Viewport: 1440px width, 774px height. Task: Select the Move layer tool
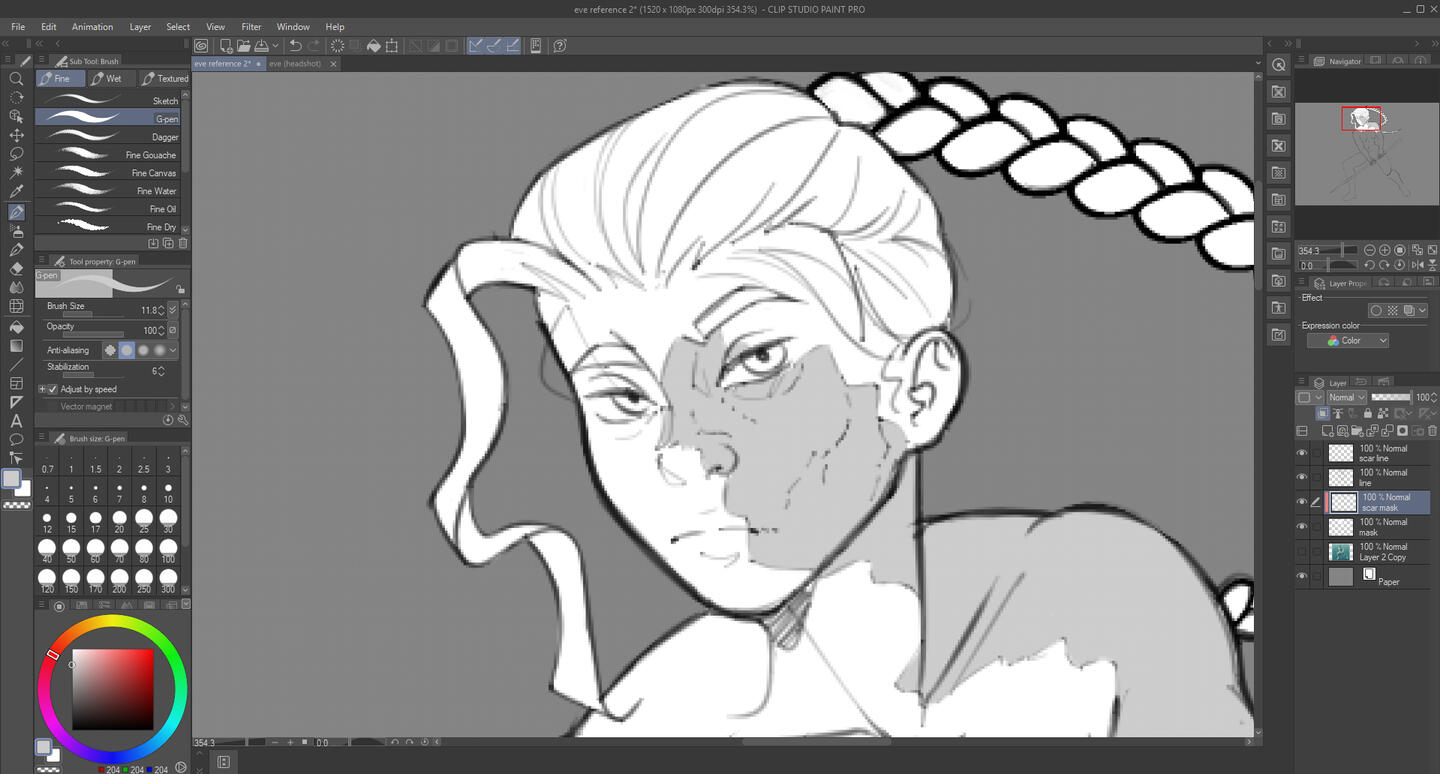point(16,135)
